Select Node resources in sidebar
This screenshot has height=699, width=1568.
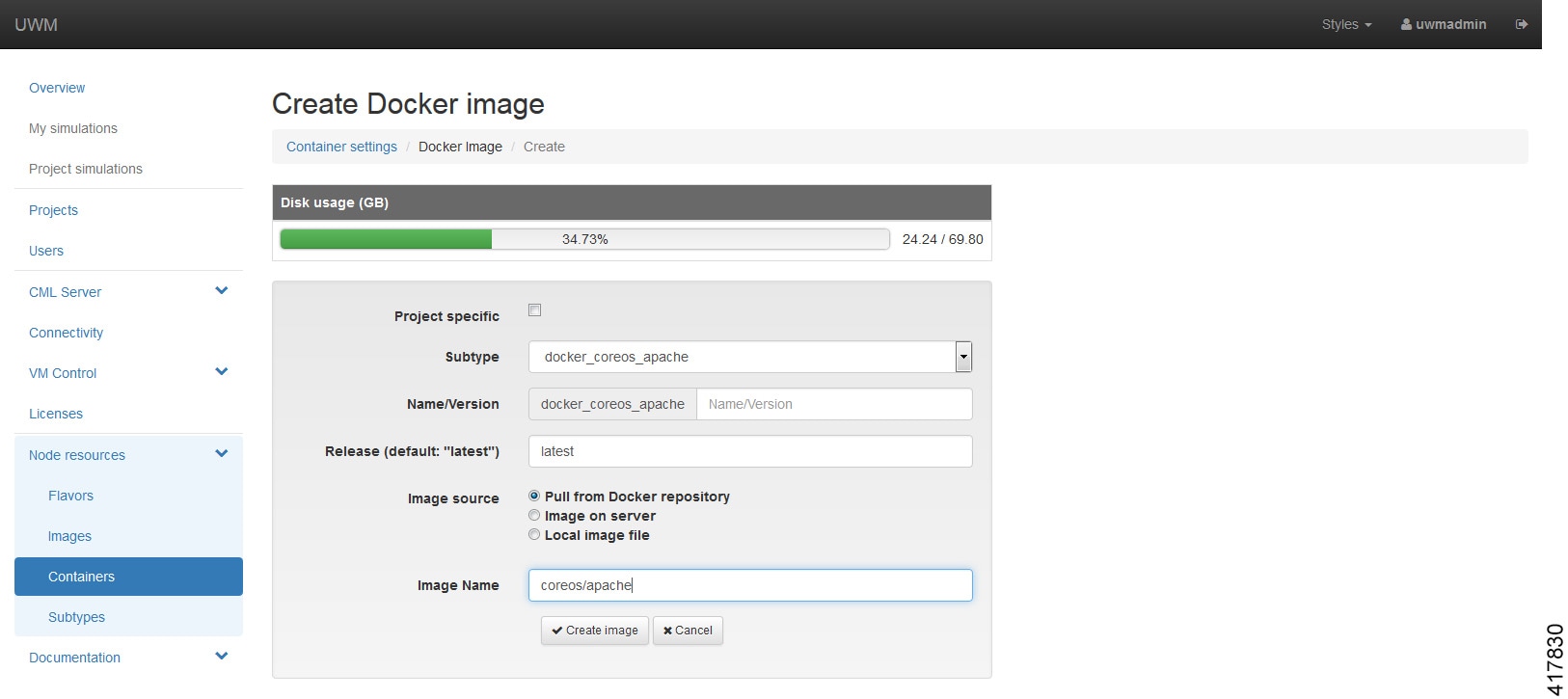(x=77, y=455)
